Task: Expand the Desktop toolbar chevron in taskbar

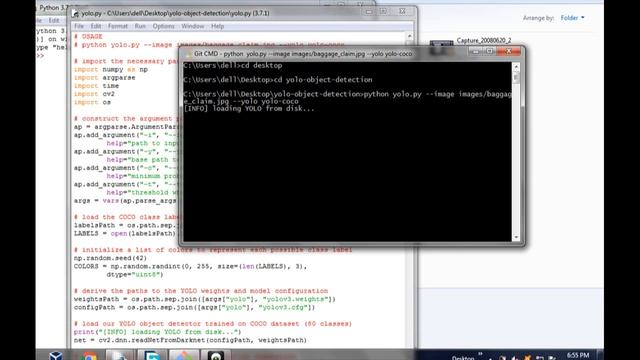Action: 480,355
